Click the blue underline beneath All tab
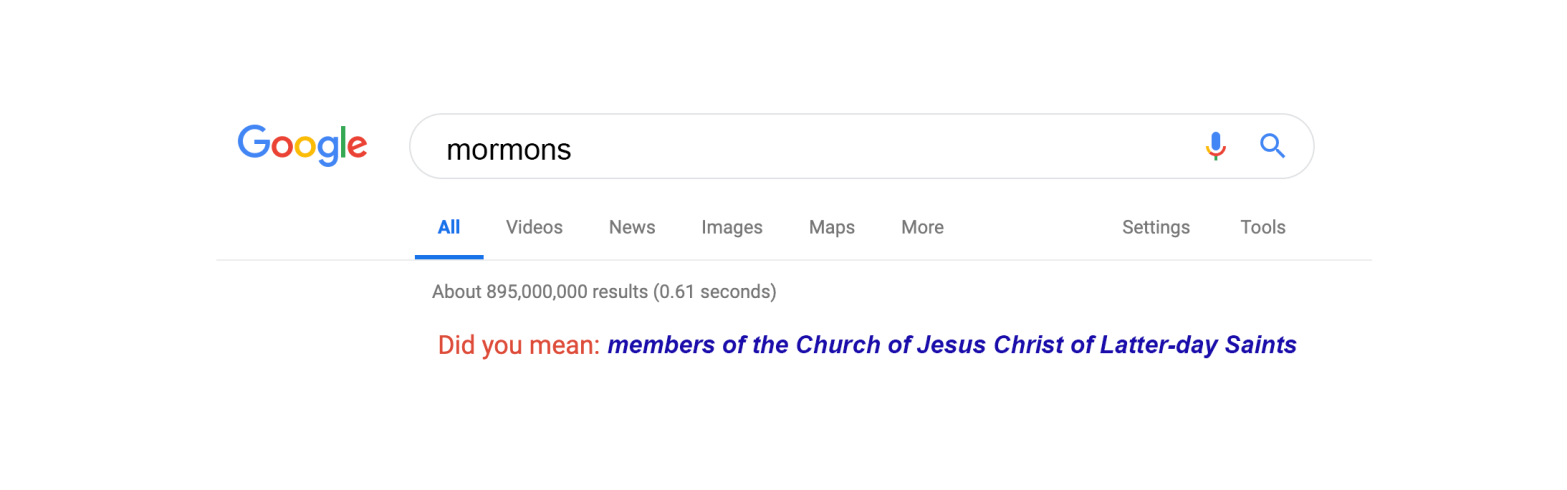Image resolution: width=1567 pixels, height=490 pixels. coord(449,257)
